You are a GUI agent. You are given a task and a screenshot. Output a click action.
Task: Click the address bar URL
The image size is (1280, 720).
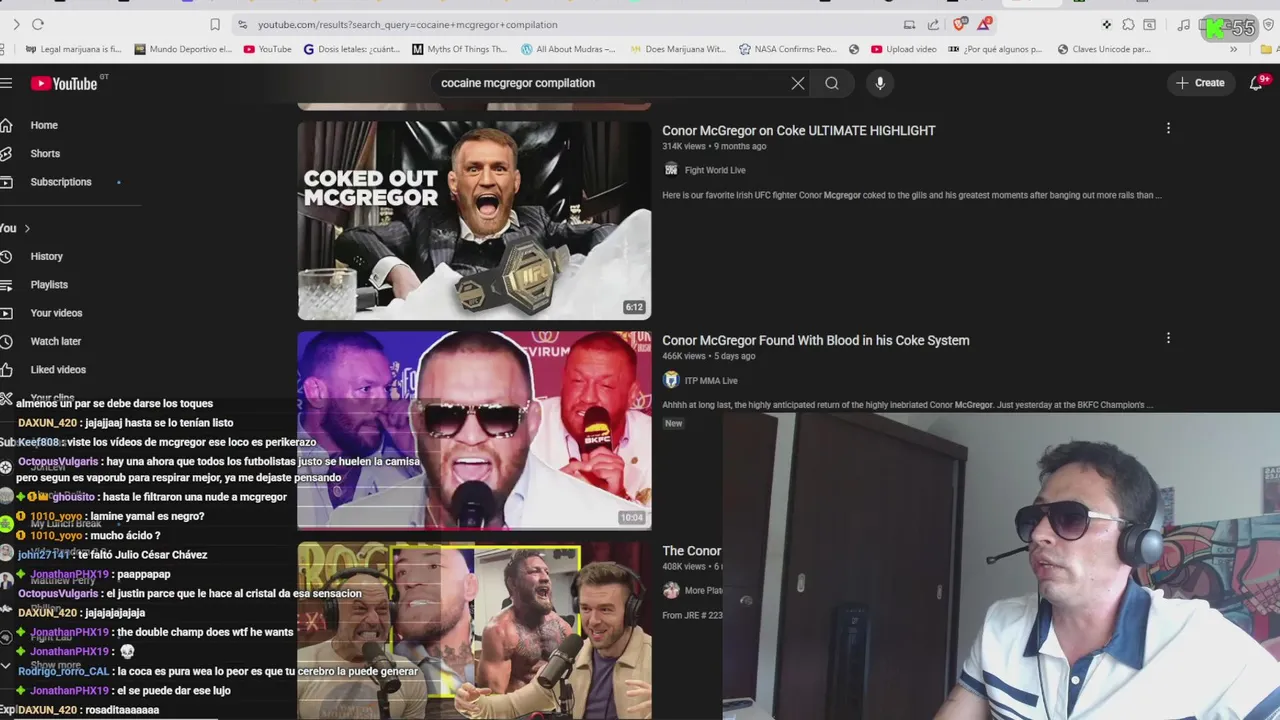(407, 24)
